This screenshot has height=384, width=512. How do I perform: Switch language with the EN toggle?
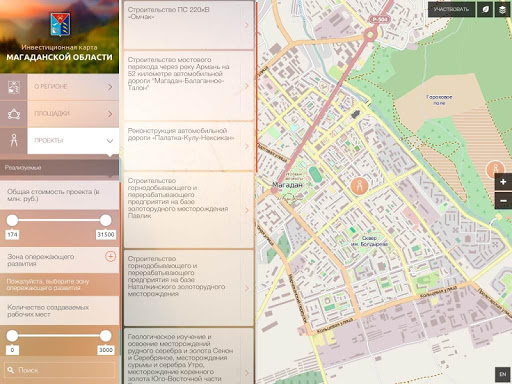pyautogui.click(x=503, y=374)
